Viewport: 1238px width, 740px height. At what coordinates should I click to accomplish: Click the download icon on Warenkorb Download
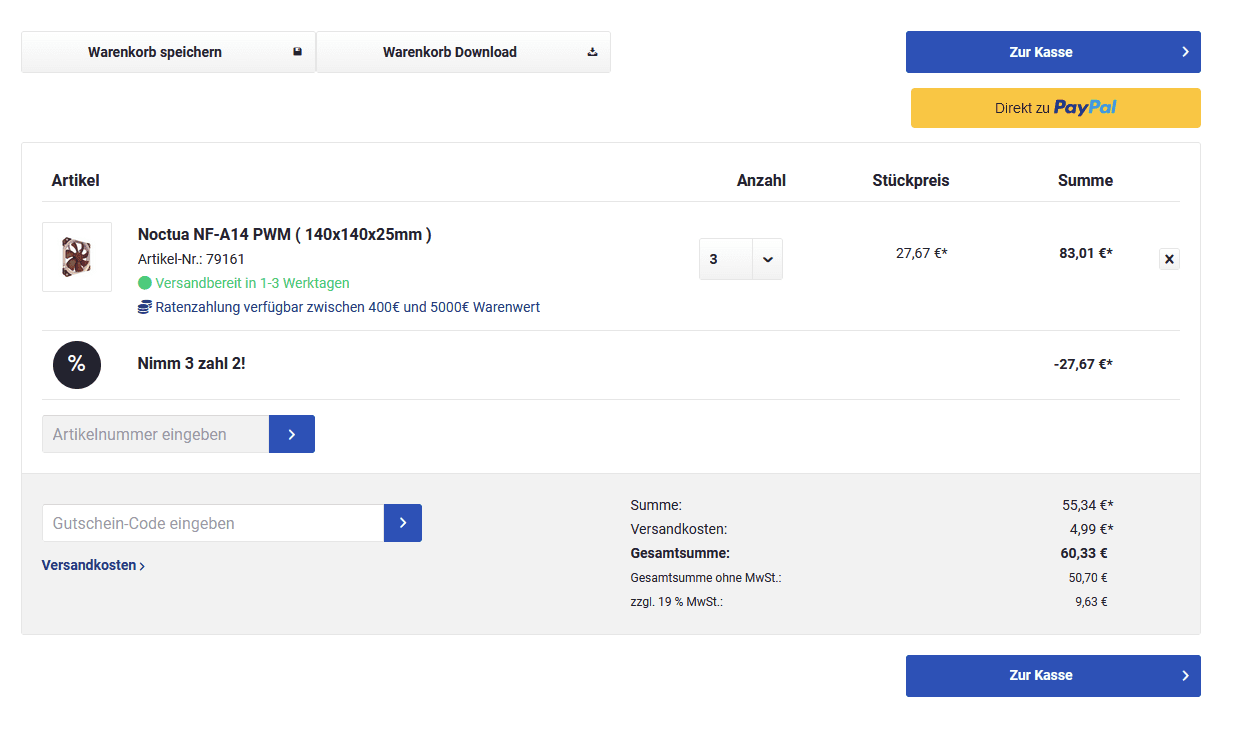coord(592,52)
